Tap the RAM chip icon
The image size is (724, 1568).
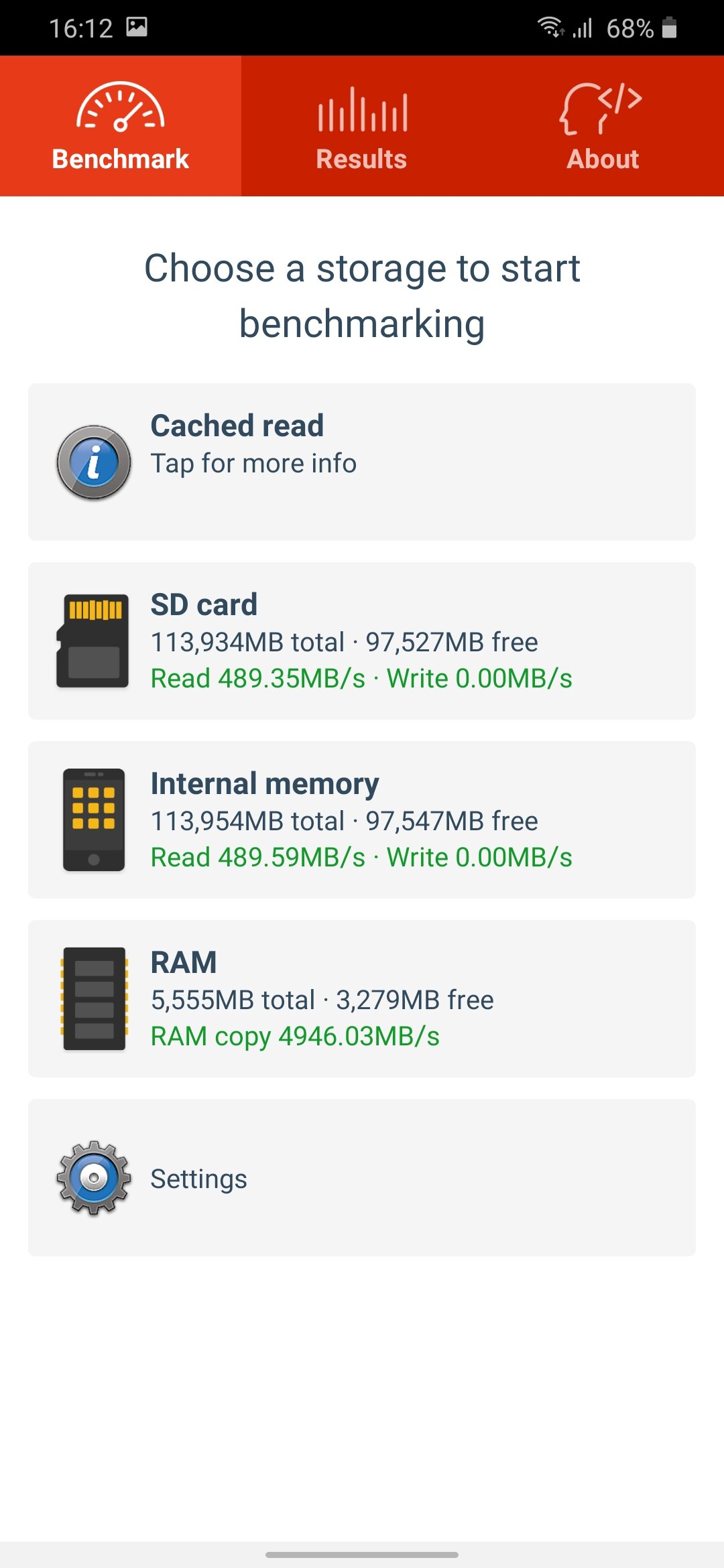(x=94, y=998)
